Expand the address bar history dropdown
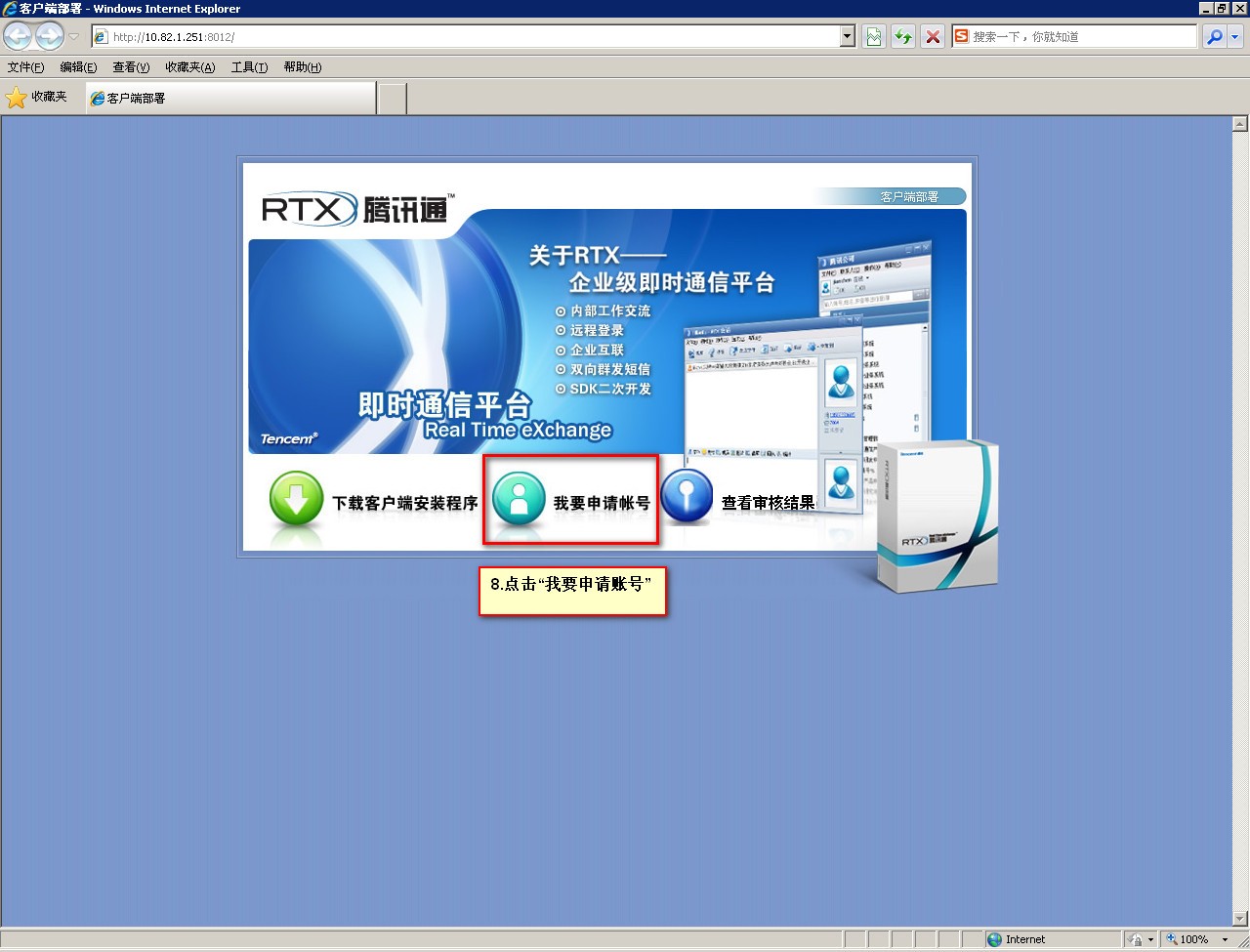 847,37
